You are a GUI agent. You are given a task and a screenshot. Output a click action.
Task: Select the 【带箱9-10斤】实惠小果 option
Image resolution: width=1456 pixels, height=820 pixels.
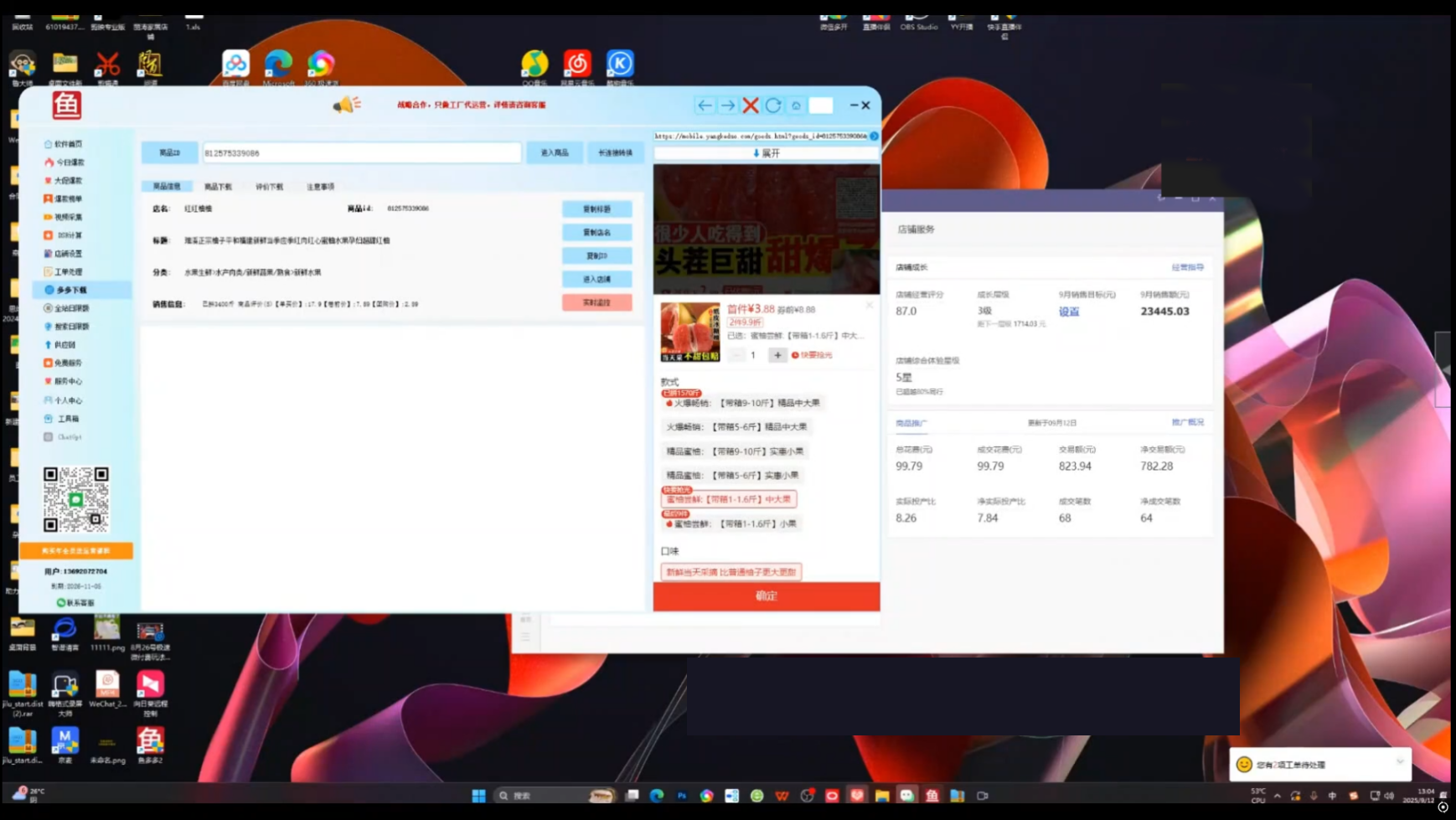(735, 451)
